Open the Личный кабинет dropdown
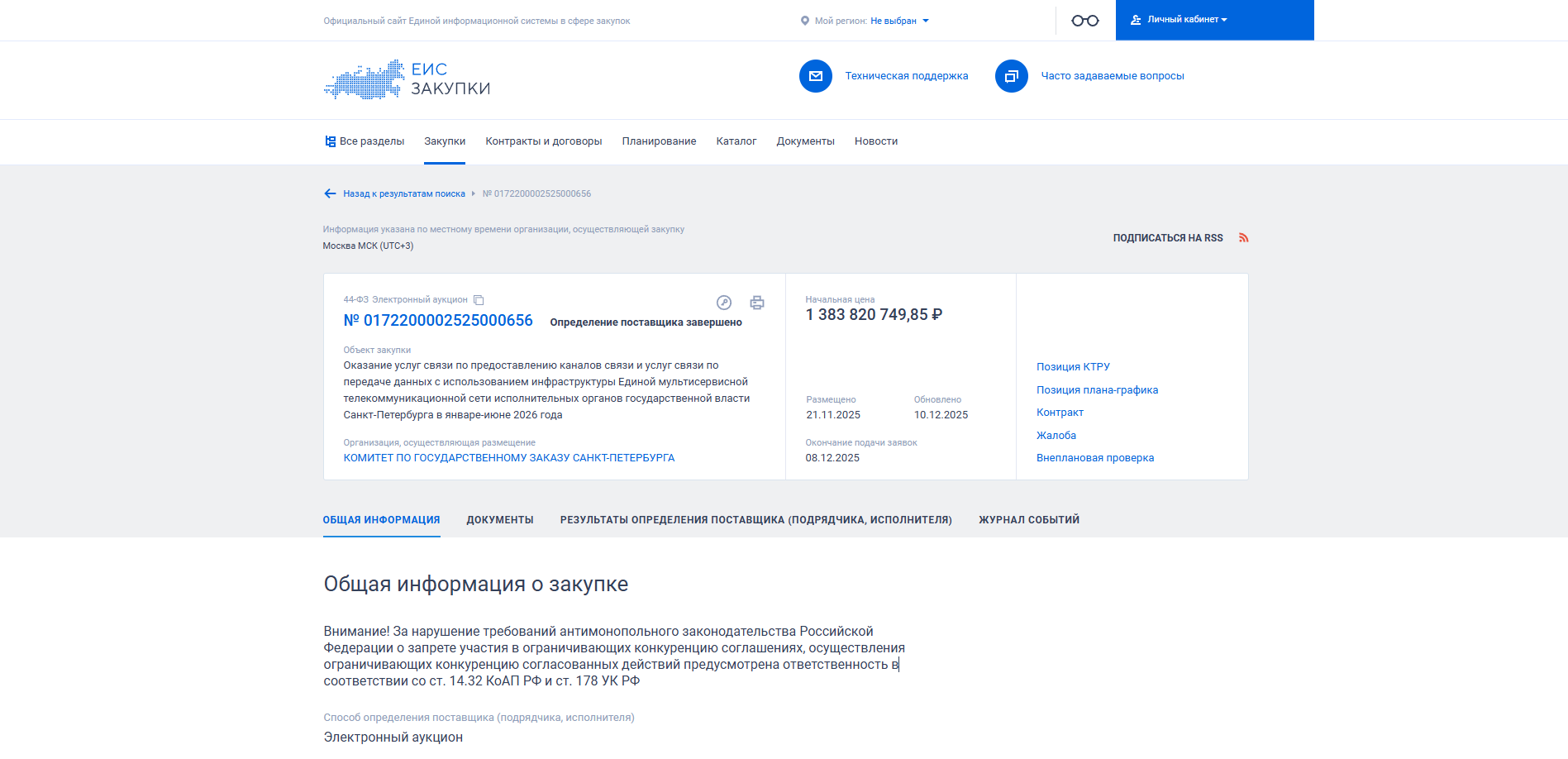 (1183, 20)
